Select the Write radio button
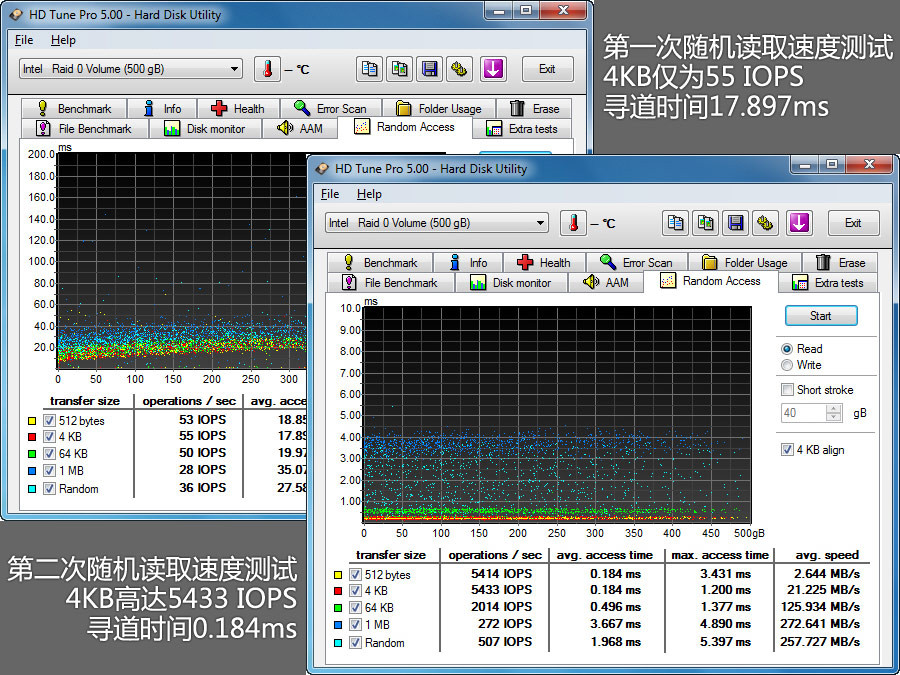Viewport: 900px width, 675px height. pyautogui.click(x=788, y=365)
